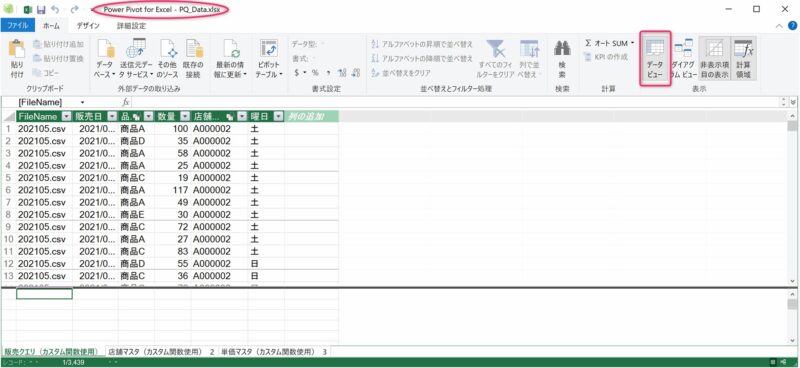This screenshot has height=368, width=800.
Task: Select the empty calculation area cell
Action: click(44, 294)
